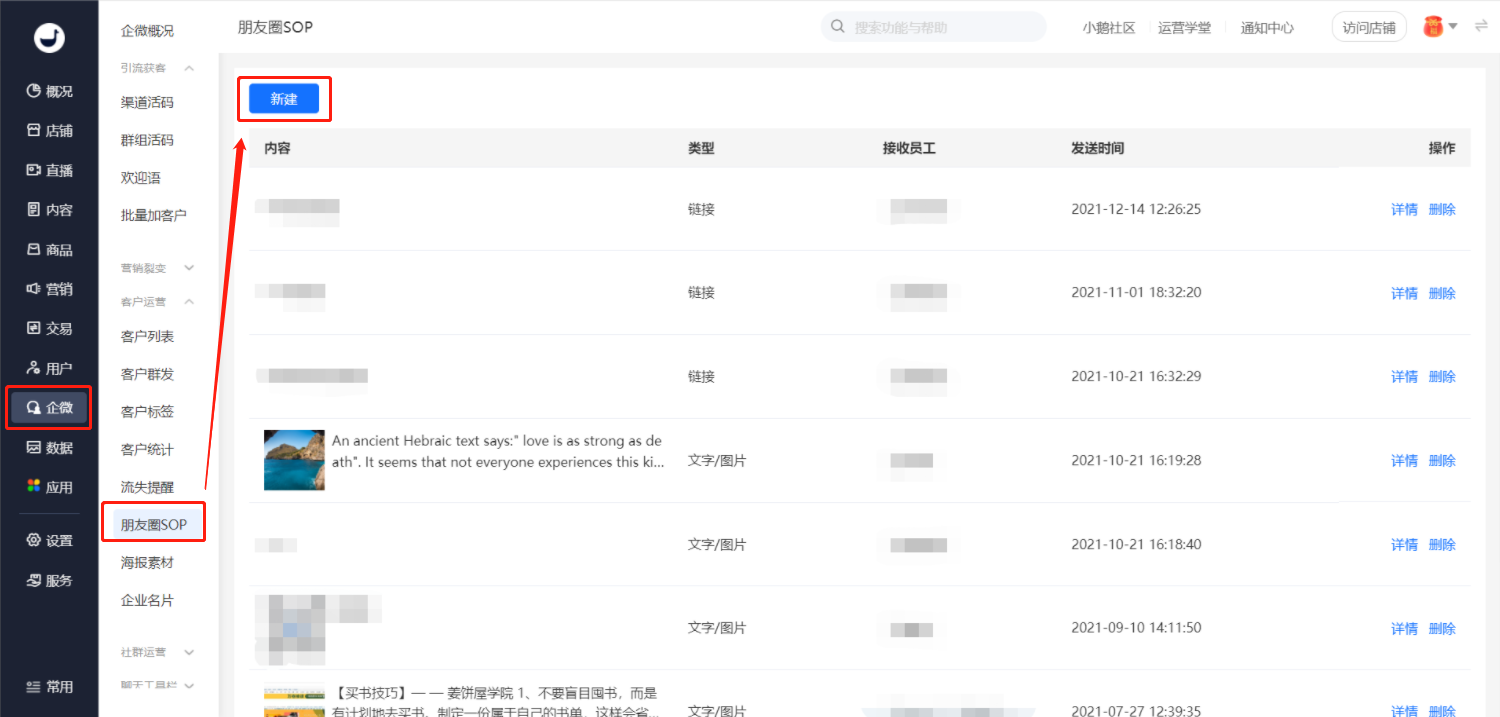Delete the 2021-09-10 14:11:50 entry

1442,629
